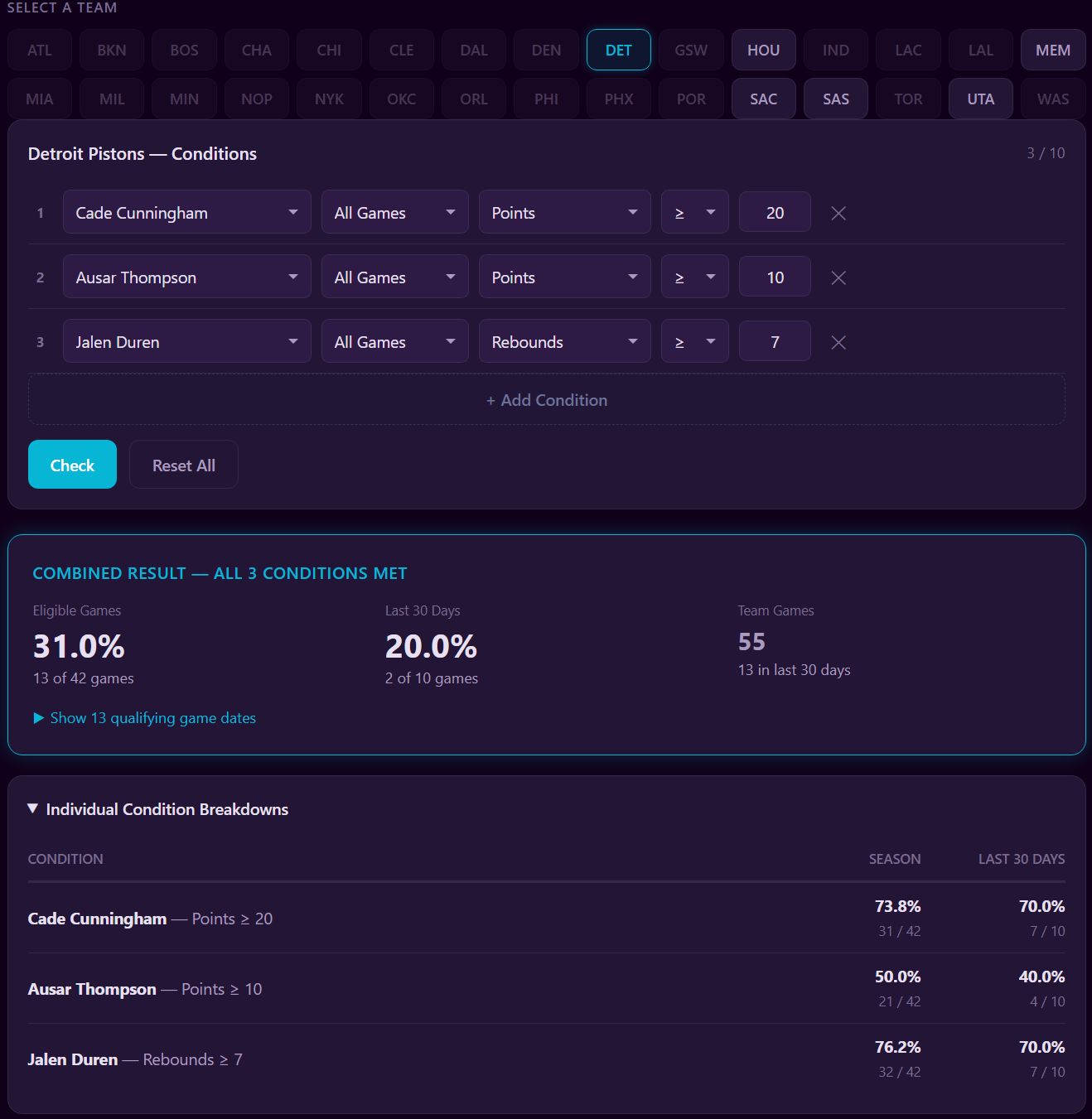This screenshot has width=1092, height=1119.
Task: Select the MIA team tab
Action: pyautogui.click(x=40, y=99)
